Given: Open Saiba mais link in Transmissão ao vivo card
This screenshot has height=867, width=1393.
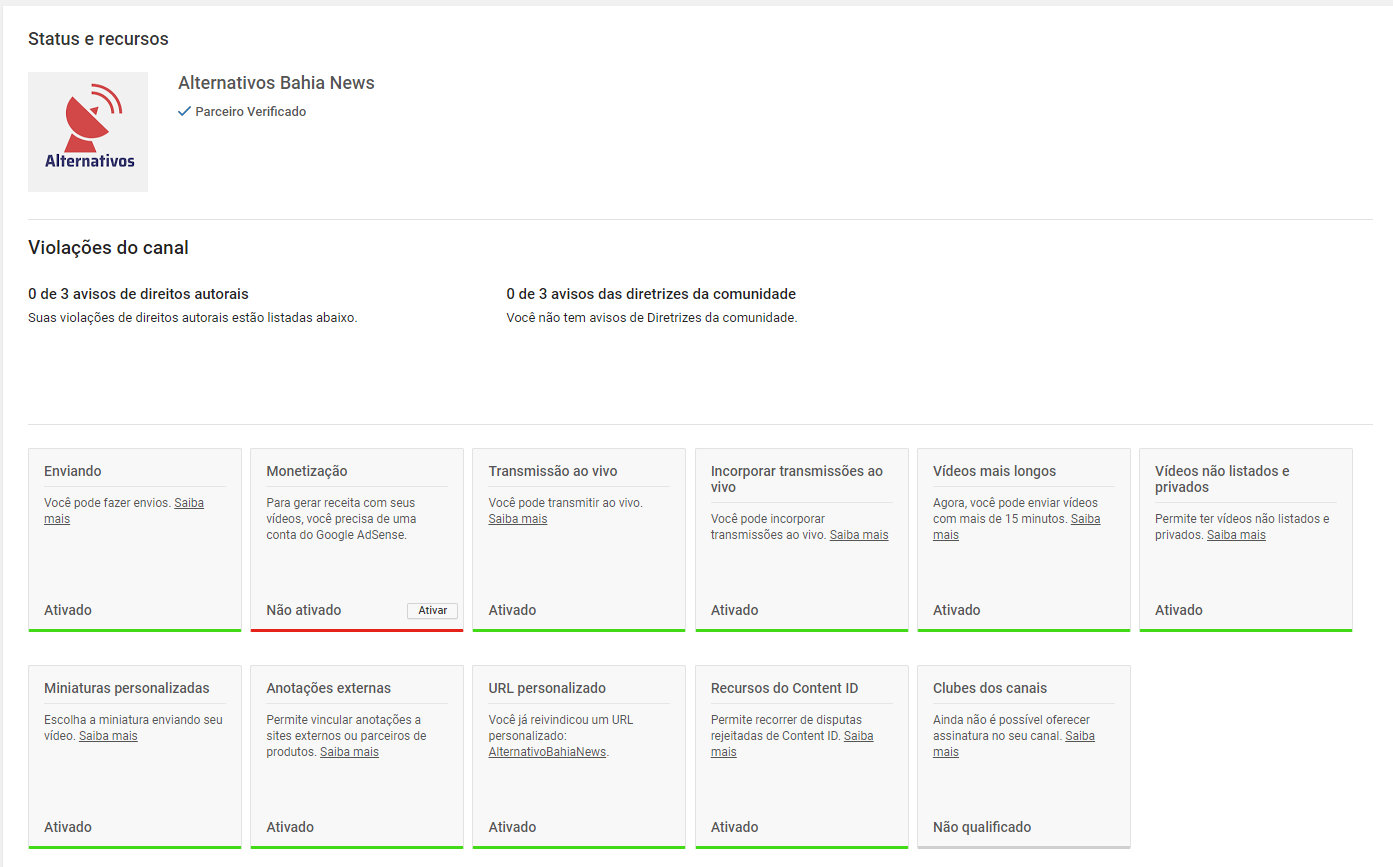Looking at the screenshot, I should click(x=518, y=519).
